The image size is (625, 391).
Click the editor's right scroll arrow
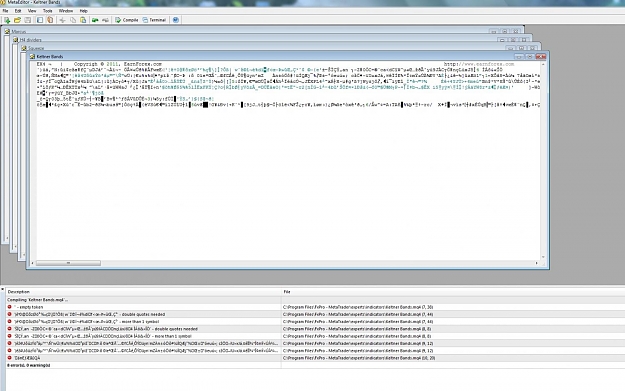[537, 263]
